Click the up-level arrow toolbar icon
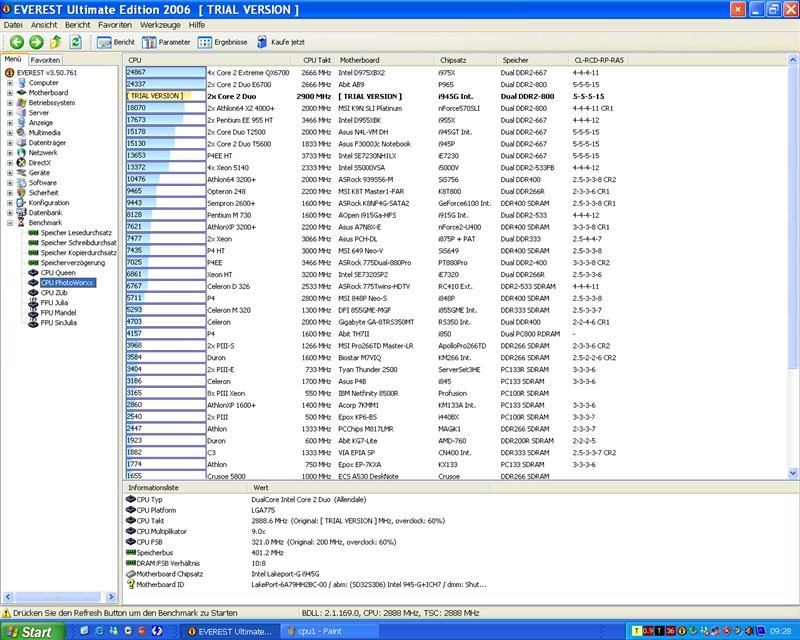 tap(56, 42)
